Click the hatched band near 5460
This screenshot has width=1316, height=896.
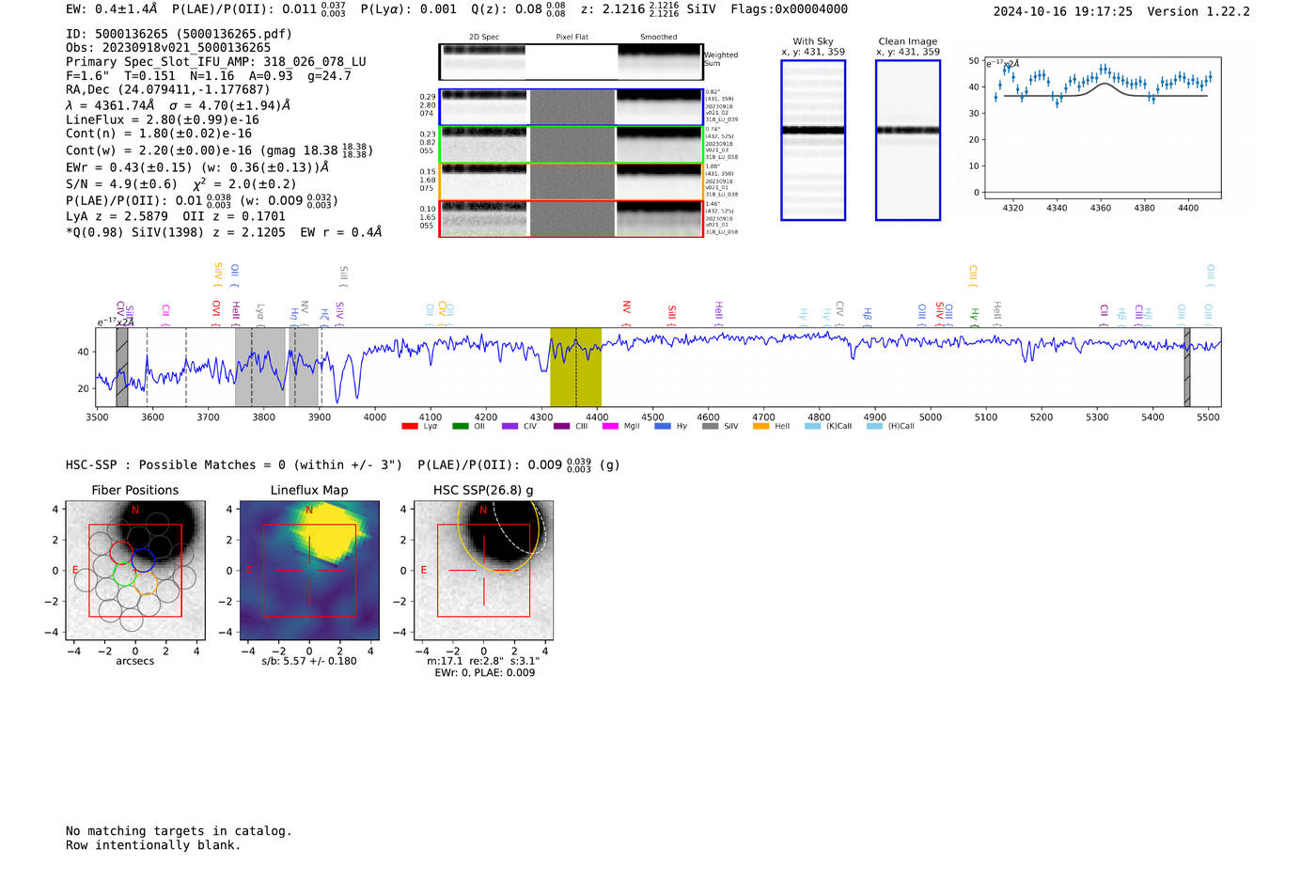point(1187,367)
